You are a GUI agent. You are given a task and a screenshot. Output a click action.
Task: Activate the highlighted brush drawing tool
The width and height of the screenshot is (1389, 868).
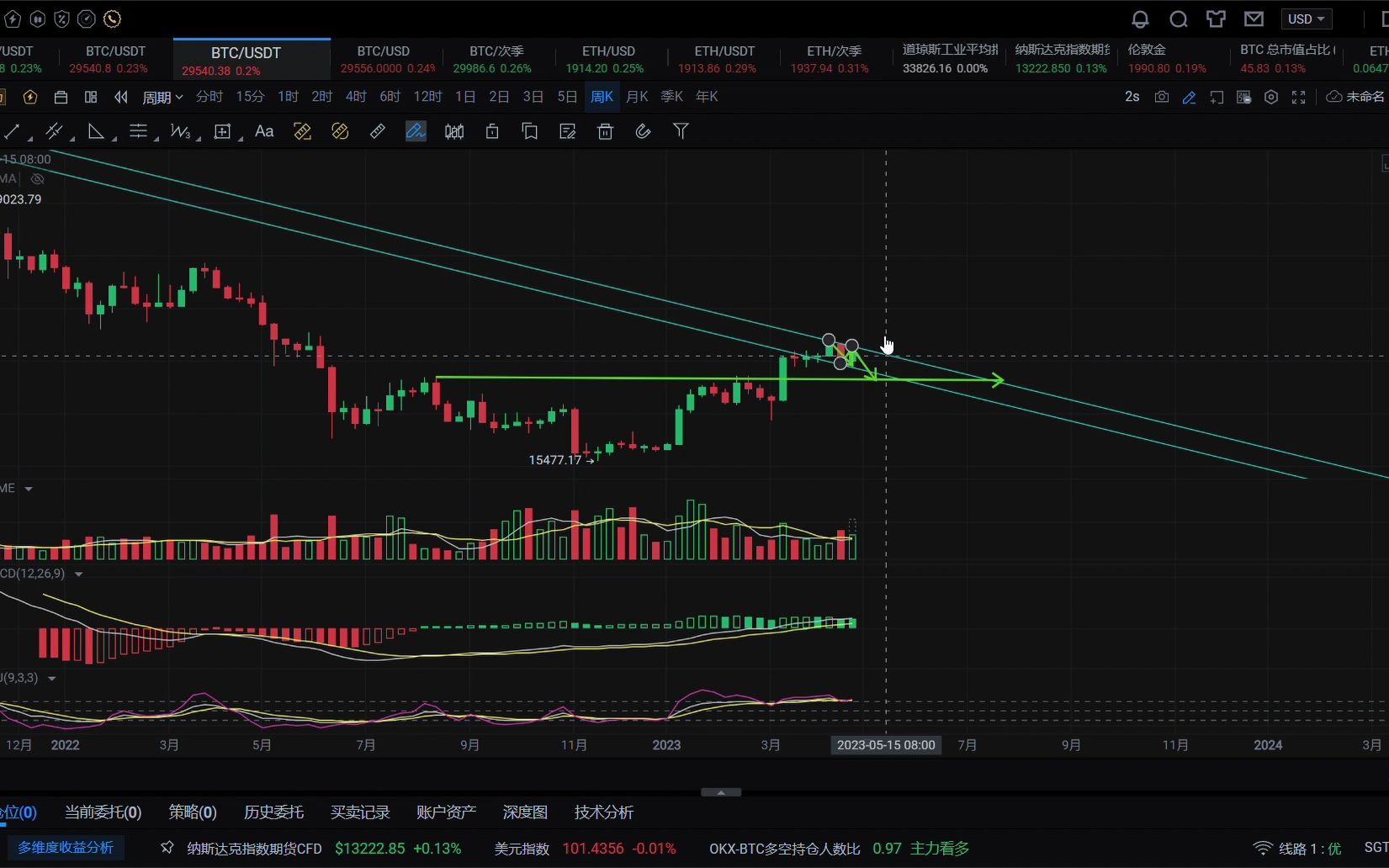(416, 131)
